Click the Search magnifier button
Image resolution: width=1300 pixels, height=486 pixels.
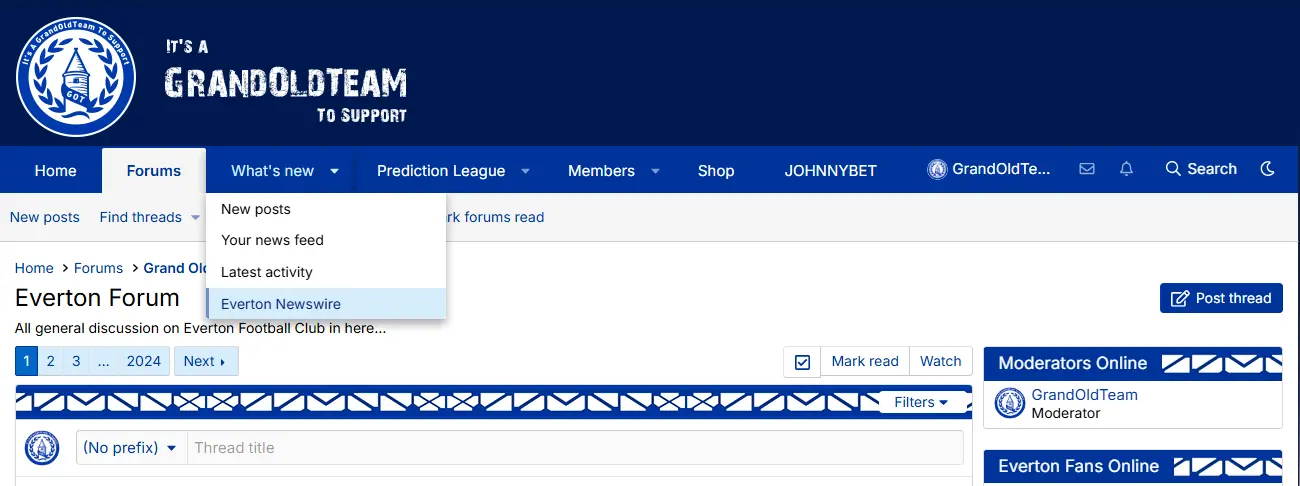click(1201, 169)
